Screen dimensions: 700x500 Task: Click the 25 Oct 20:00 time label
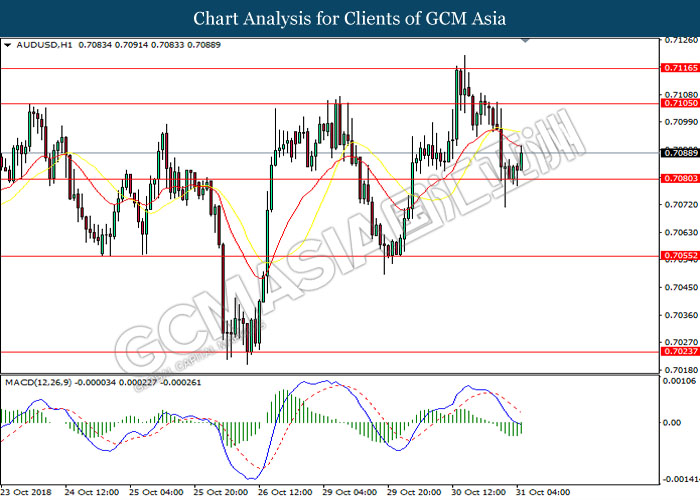[221, 492]
